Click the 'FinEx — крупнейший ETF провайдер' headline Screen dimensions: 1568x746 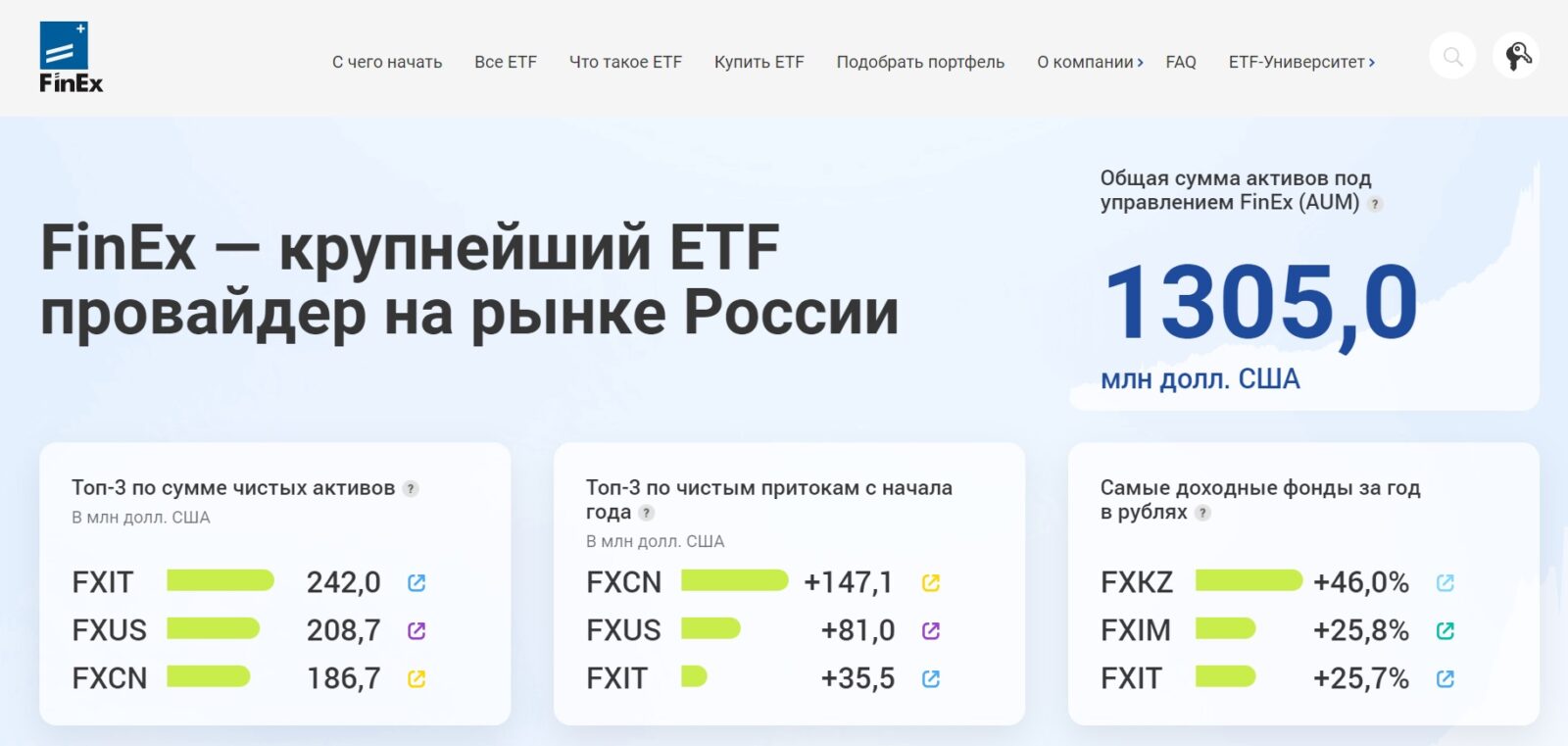(x=469, y=280)
